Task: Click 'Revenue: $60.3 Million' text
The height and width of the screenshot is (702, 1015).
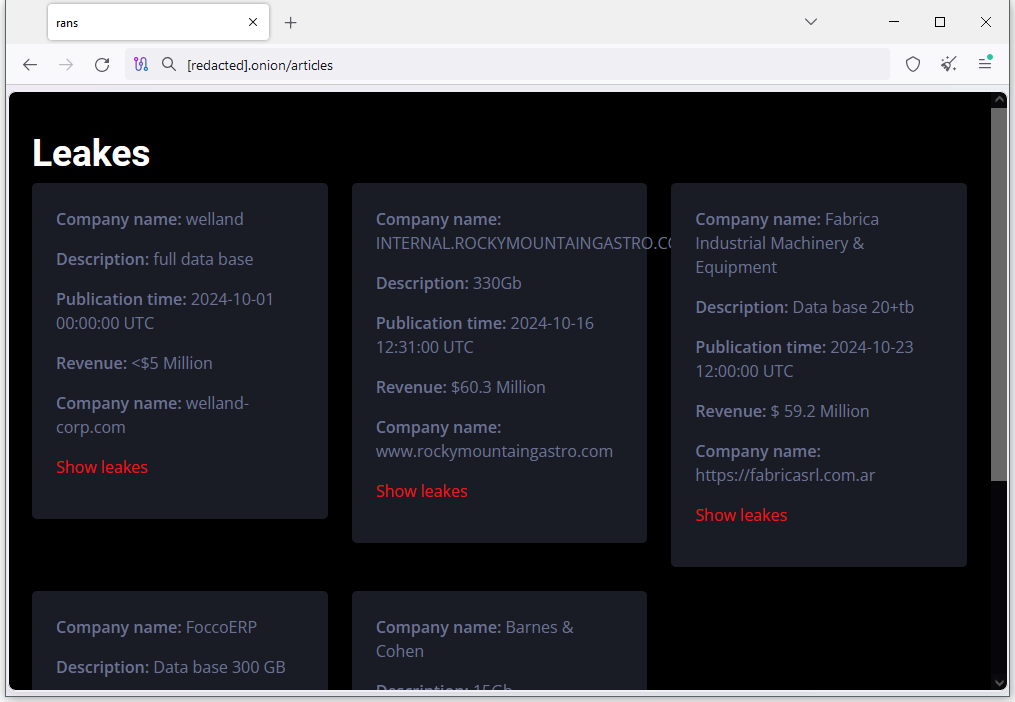Action: tap(460, 387)
